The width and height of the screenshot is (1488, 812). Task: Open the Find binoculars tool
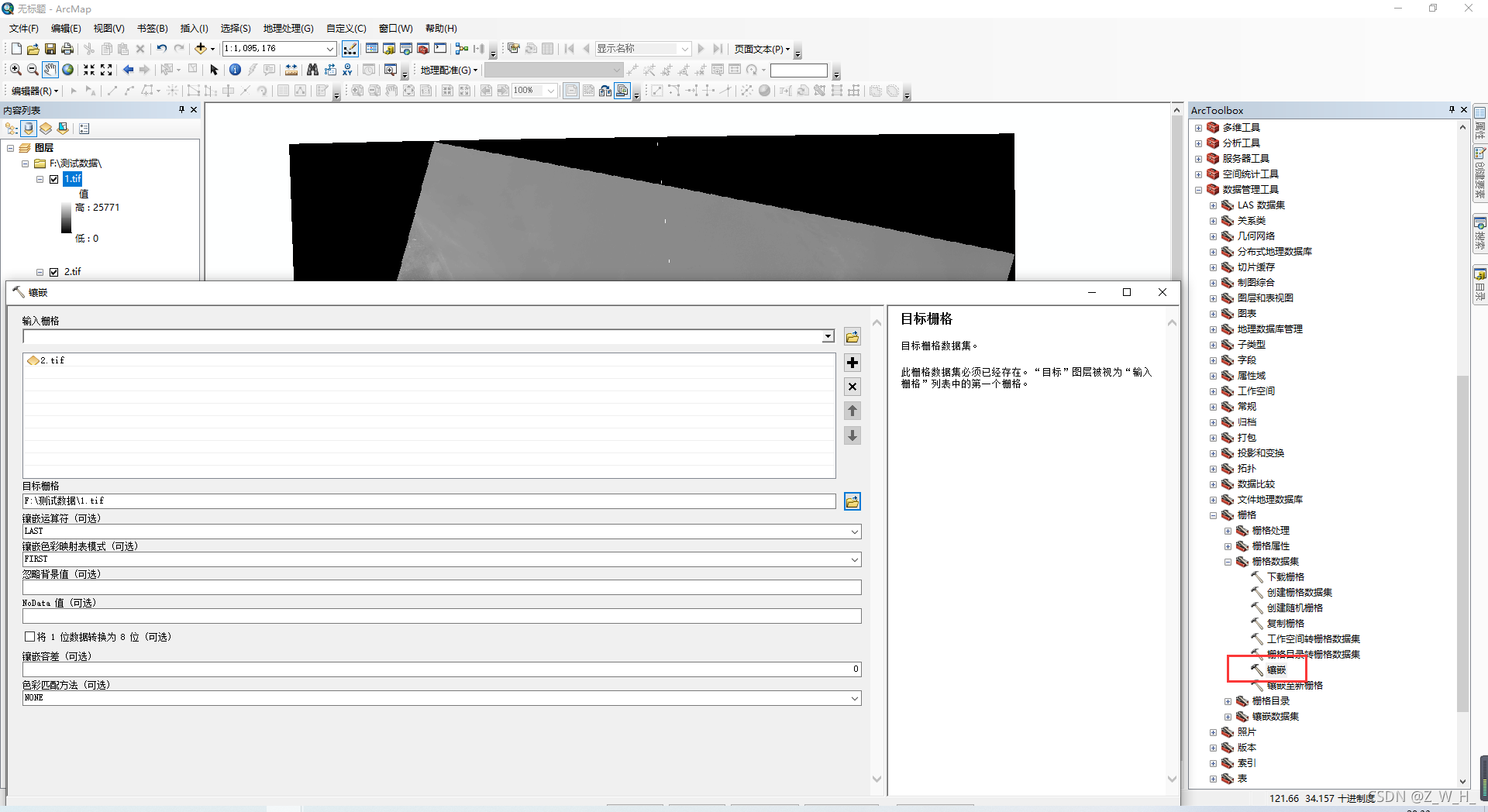[312, 70]
